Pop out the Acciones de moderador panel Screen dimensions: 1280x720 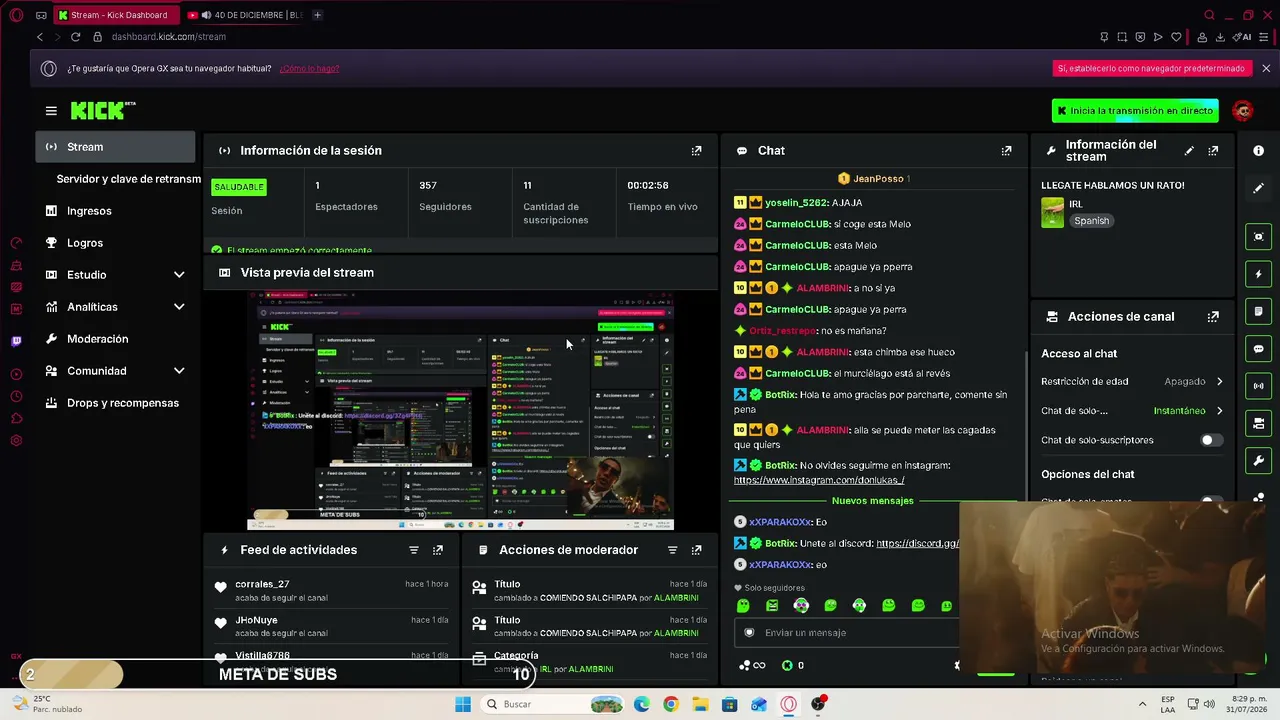pyautogui.click(x=697, y=550)
